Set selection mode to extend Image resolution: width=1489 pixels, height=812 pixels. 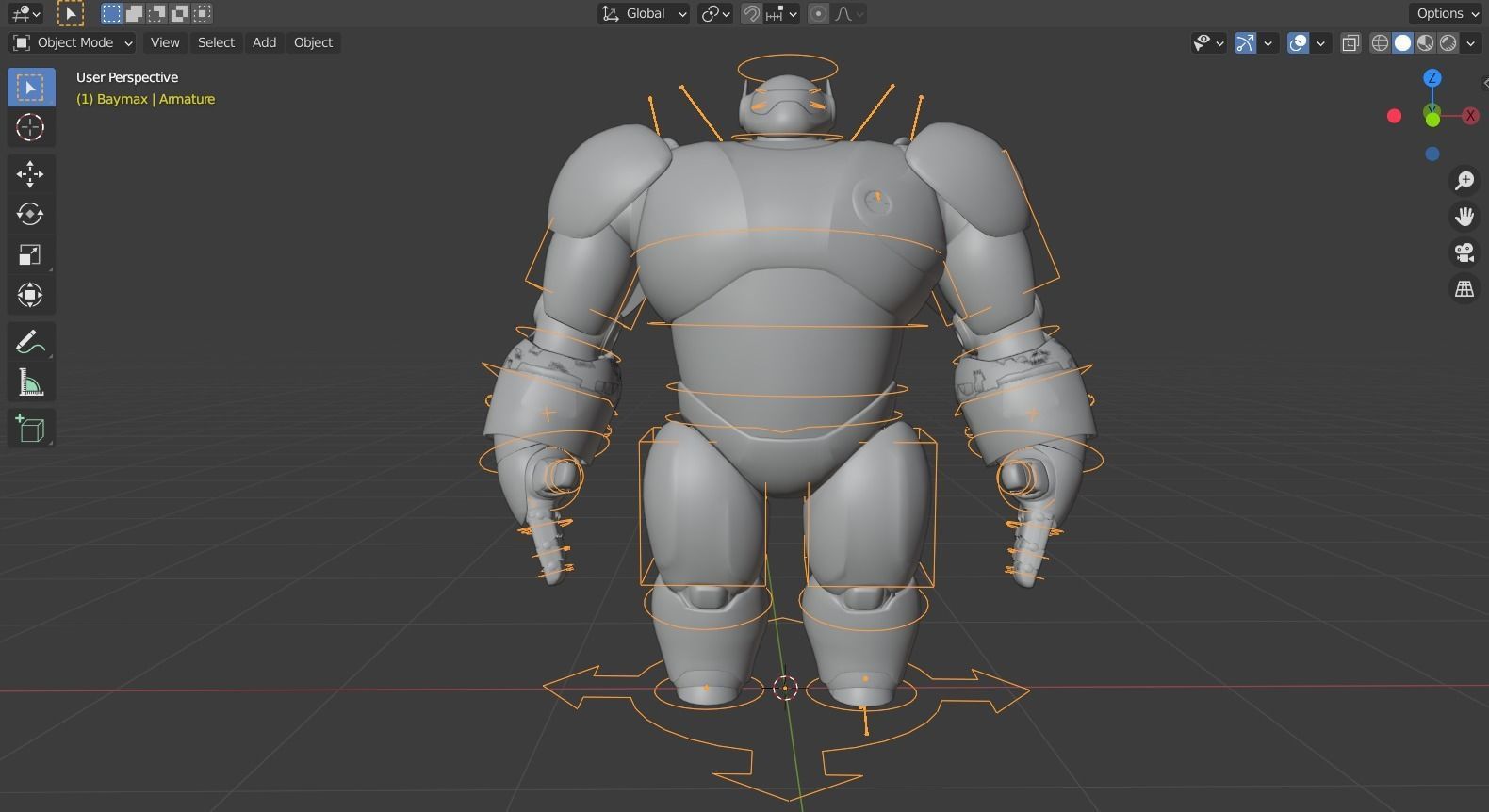(x=134, y=13)
